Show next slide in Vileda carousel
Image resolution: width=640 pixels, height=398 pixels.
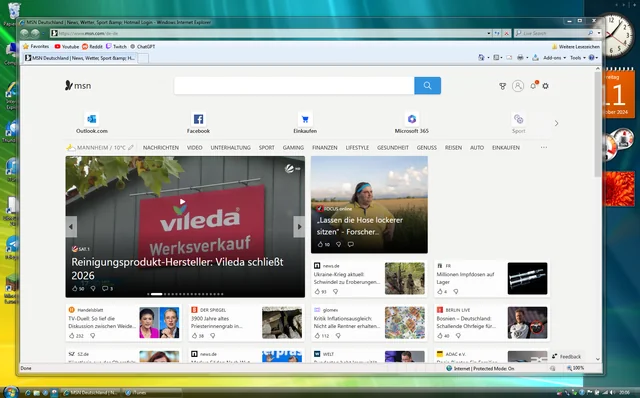point(299,227)
